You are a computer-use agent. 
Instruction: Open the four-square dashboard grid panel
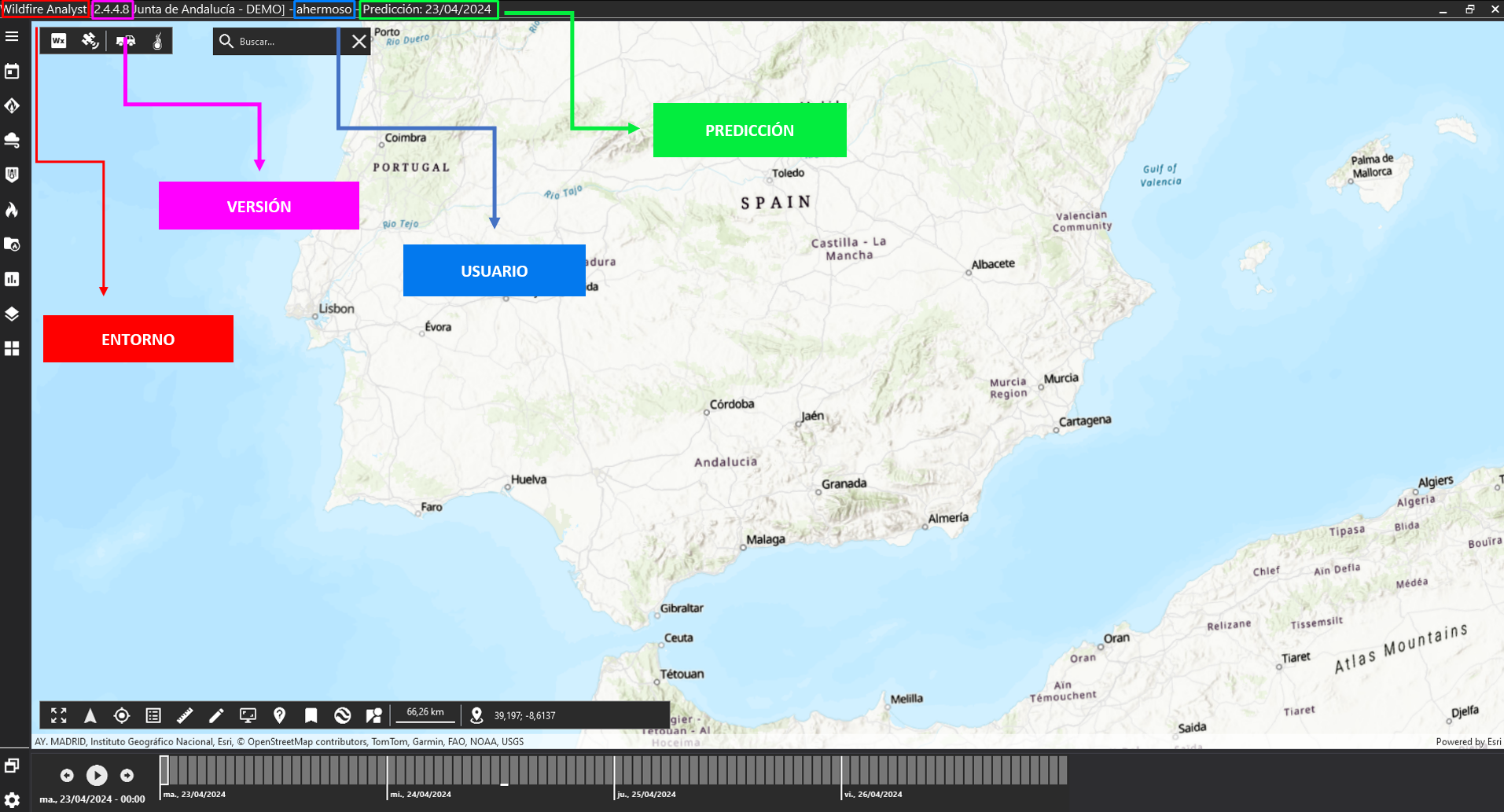[12, 348]
